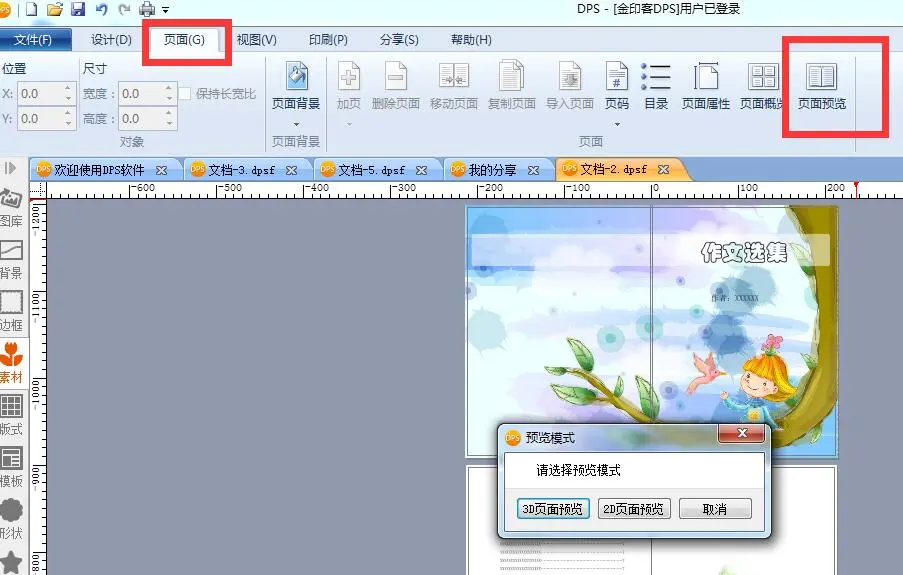Screen dimensions: 903x575
Task: Switch to the 设计(D) ribbon tab
Action: coord(111,40)
